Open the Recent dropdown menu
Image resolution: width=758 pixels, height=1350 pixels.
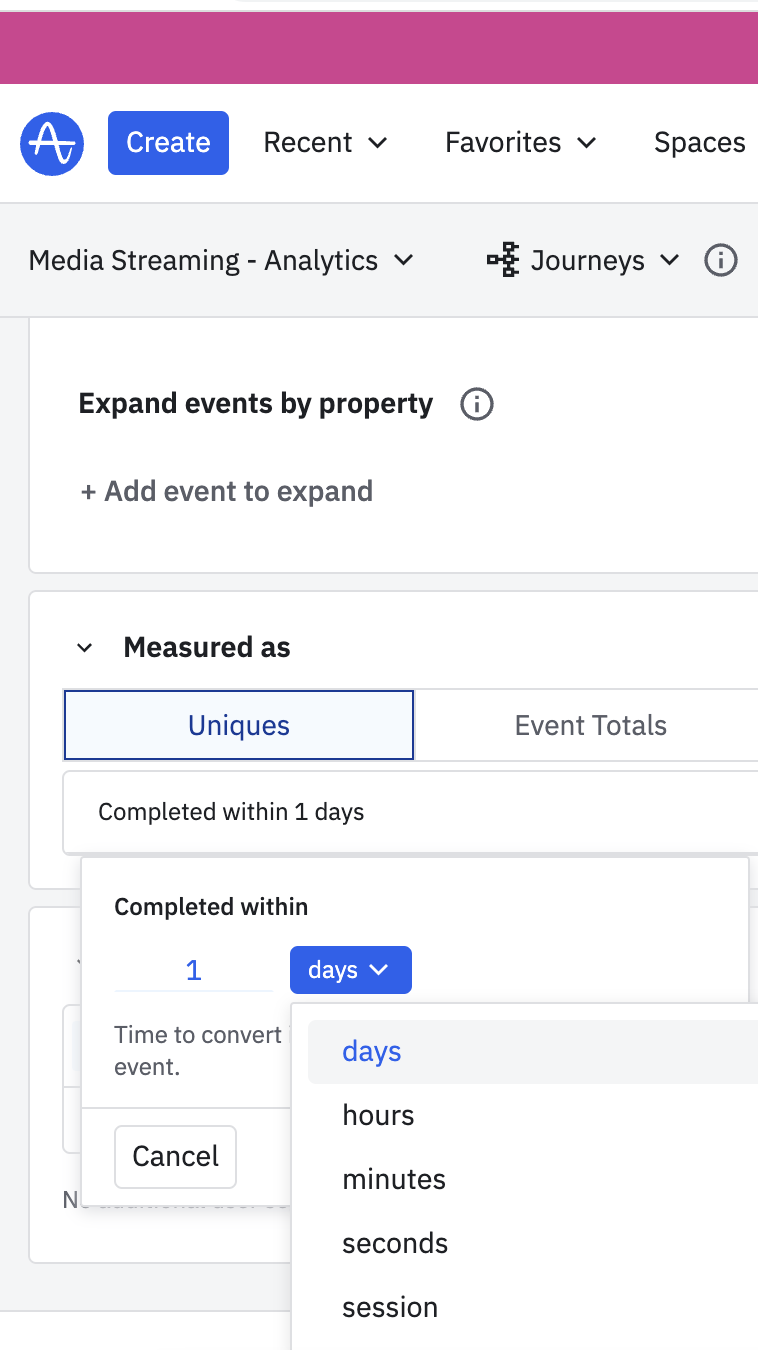pyautogui.click(x=325, y=143)
